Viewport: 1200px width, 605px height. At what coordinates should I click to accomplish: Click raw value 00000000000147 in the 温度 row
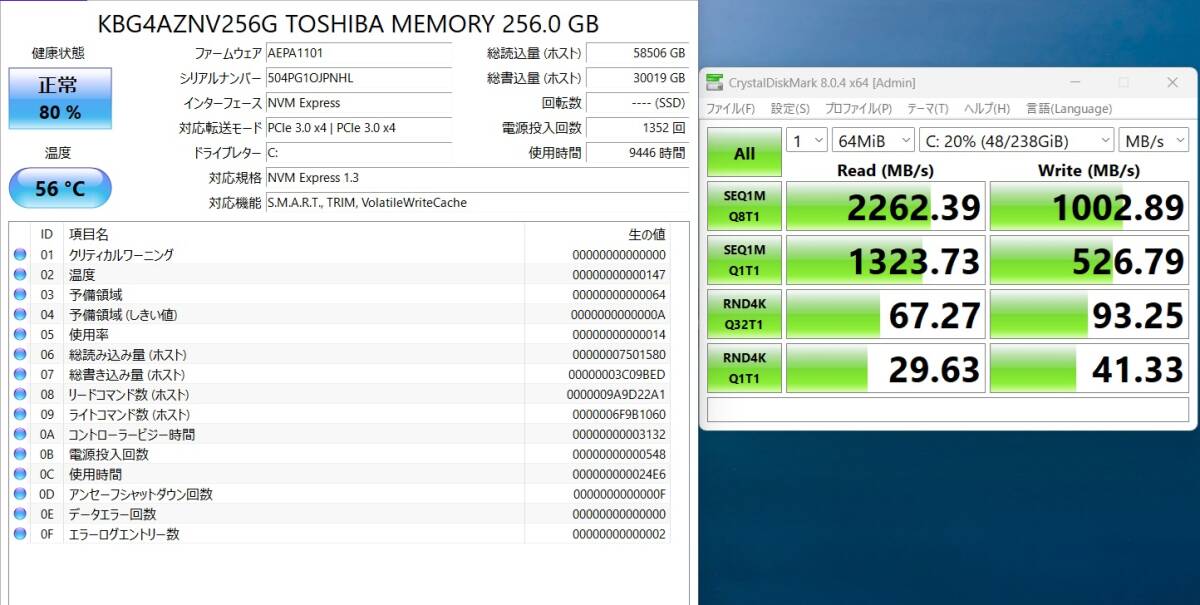click(619, 275)
